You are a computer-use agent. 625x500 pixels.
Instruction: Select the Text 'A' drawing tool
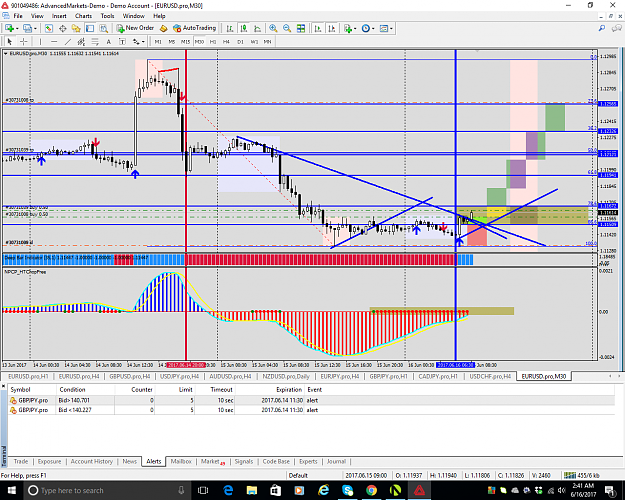pyautogui.click(x=108, y=41)
